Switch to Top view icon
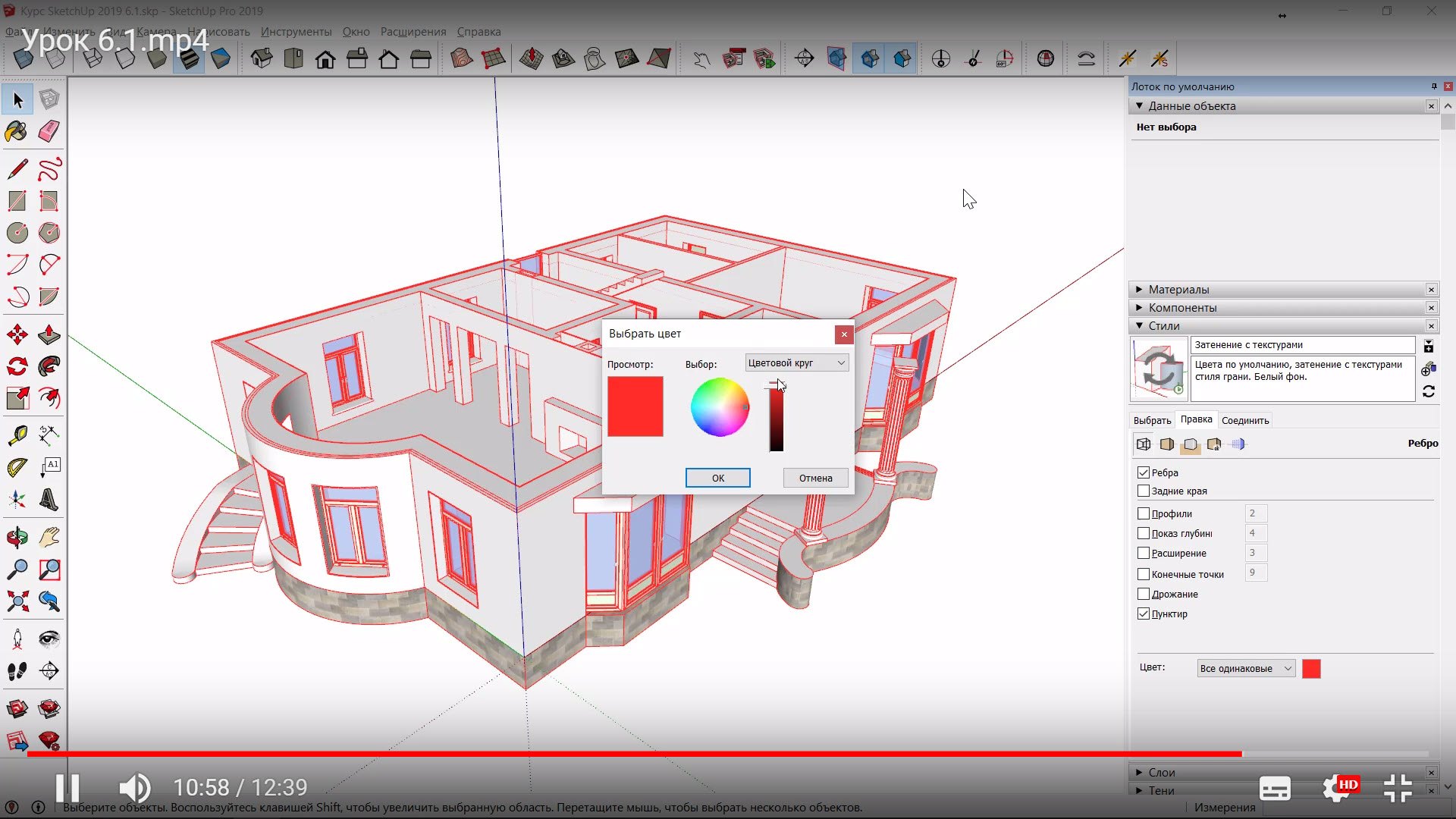This screenshot has width=1456, height=819. pyautogui.click(x=293, y=58)
